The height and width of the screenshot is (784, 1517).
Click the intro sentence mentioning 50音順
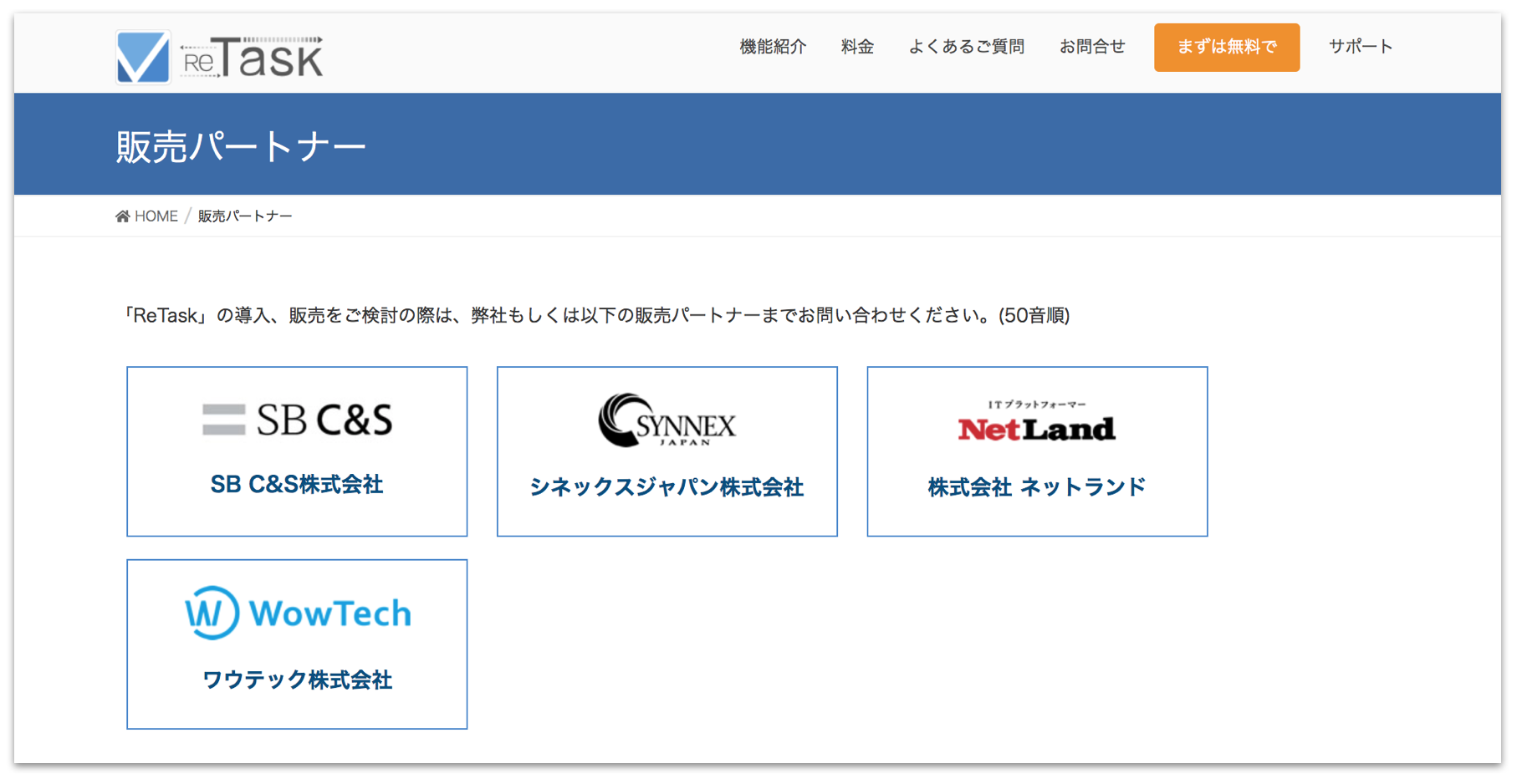coord(597,315)
